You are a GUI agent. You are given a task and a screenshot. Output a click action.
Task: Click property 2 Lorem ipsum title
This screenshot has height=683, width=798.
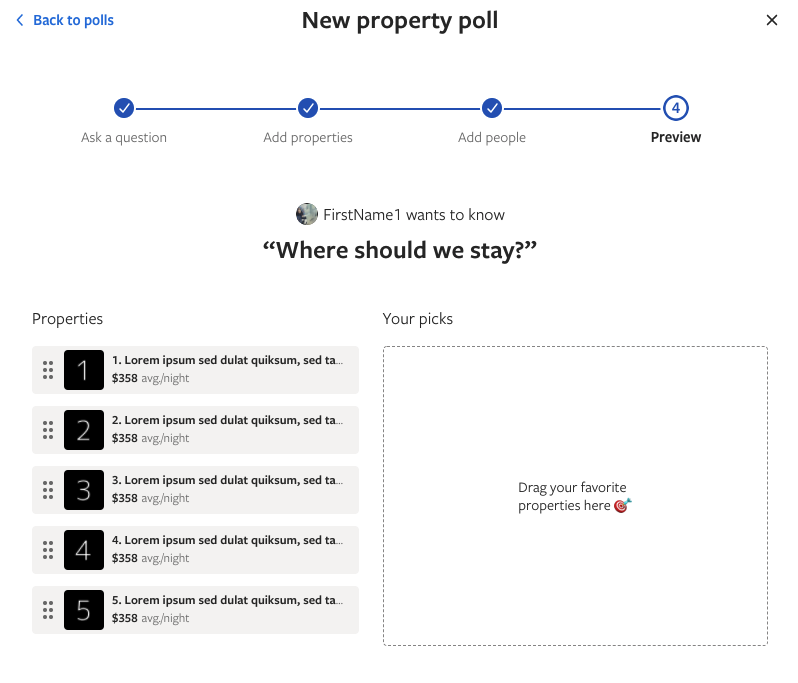click(x=227, y=420)
